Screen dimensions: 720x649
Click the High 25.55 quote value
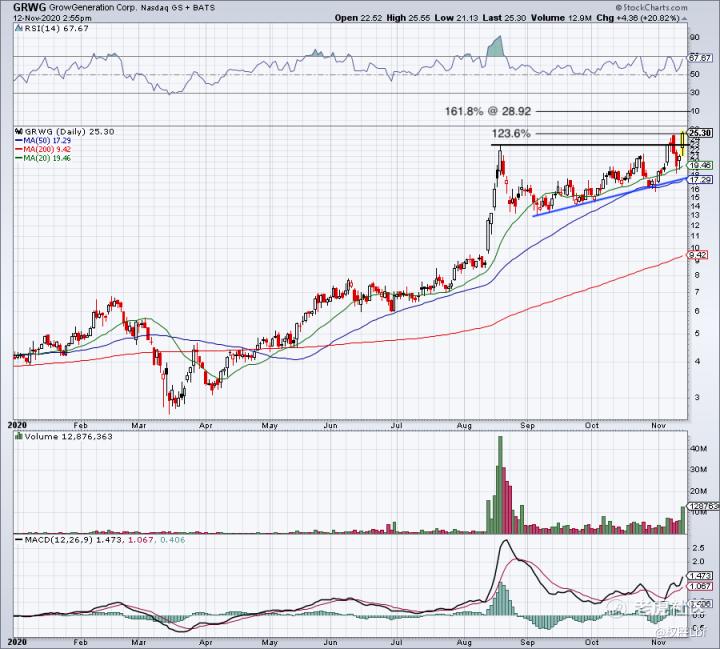(x=408, y=18)
